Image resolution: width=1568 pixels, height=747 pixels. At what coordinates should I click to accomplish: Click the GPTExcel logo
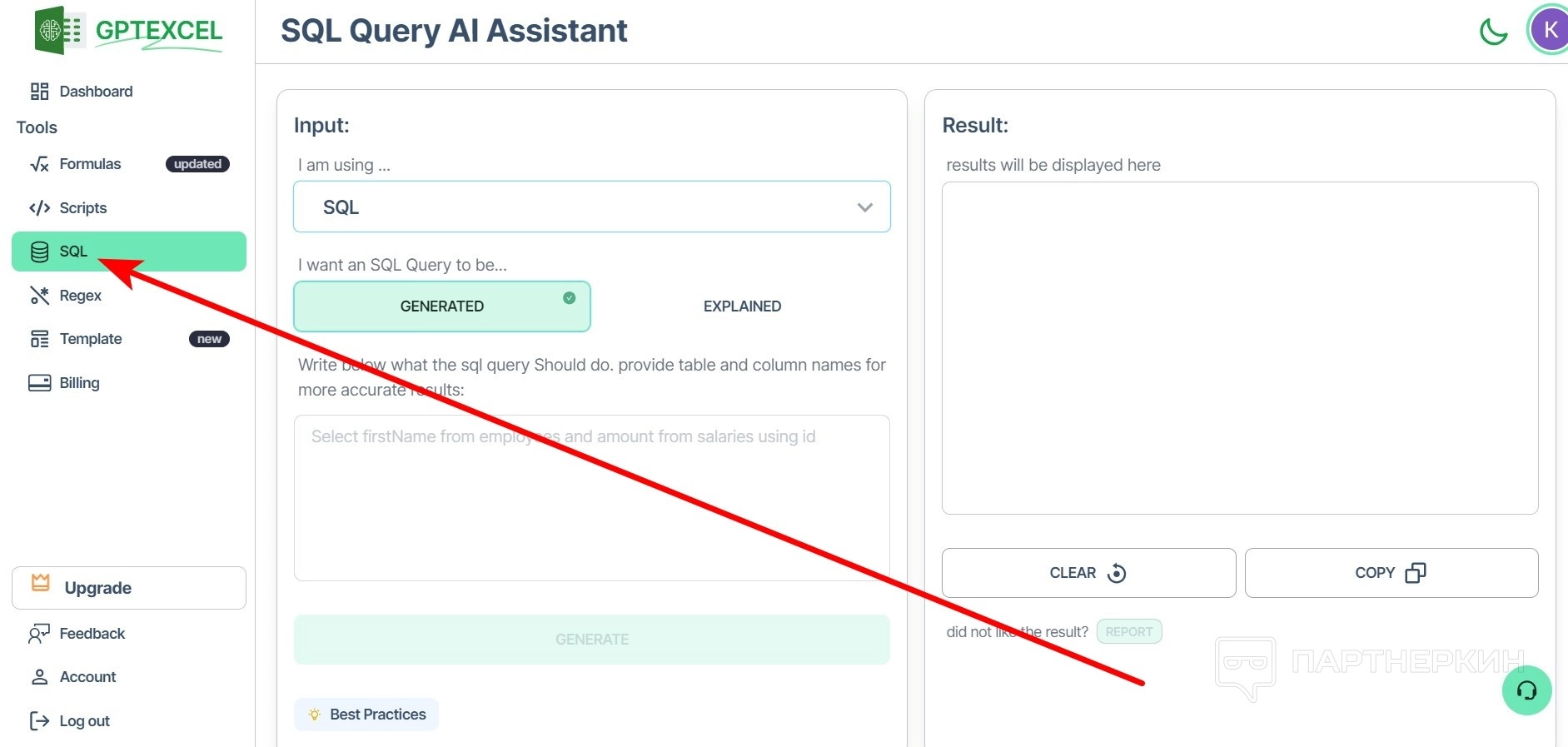pos(129,31)
